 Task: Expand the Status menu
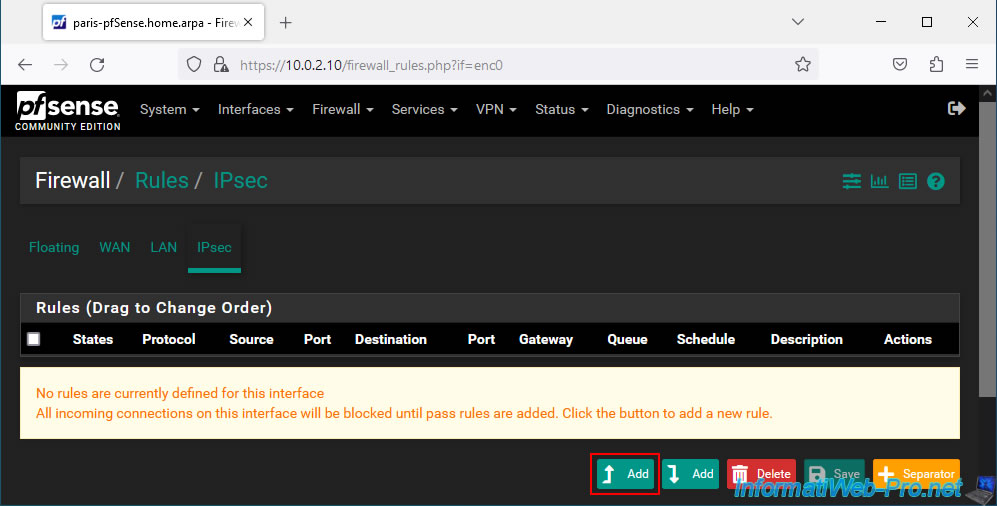point(561,109)
